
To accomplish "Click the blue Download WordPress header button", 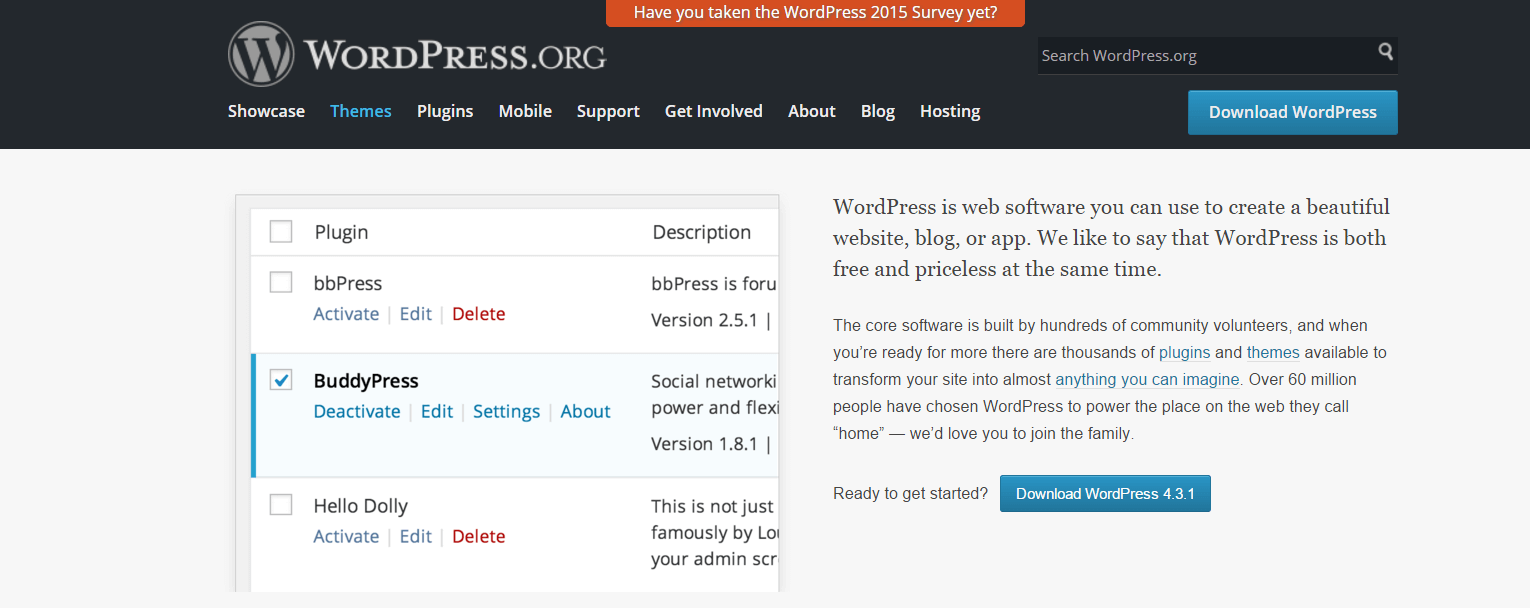I will [x=1292, y=112].
